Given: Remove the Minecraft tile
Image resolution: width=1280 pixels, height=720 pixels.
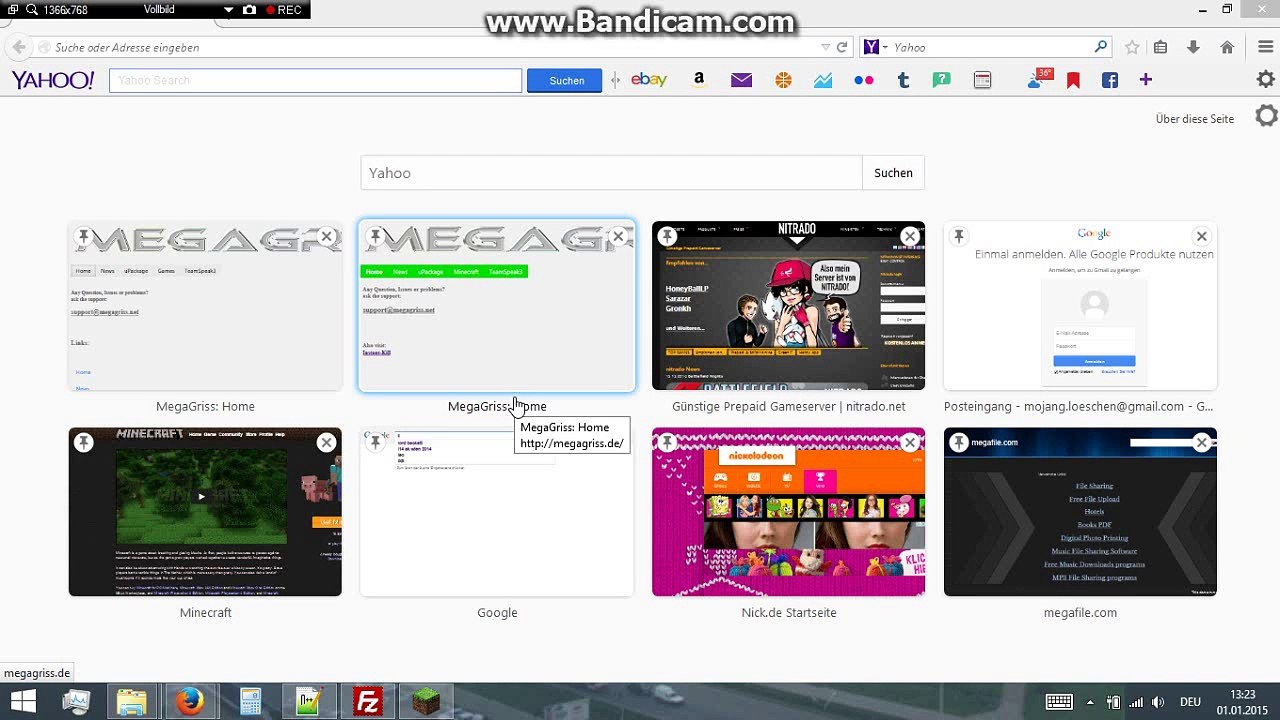Looking at the screenshot, I should point(326,443).
